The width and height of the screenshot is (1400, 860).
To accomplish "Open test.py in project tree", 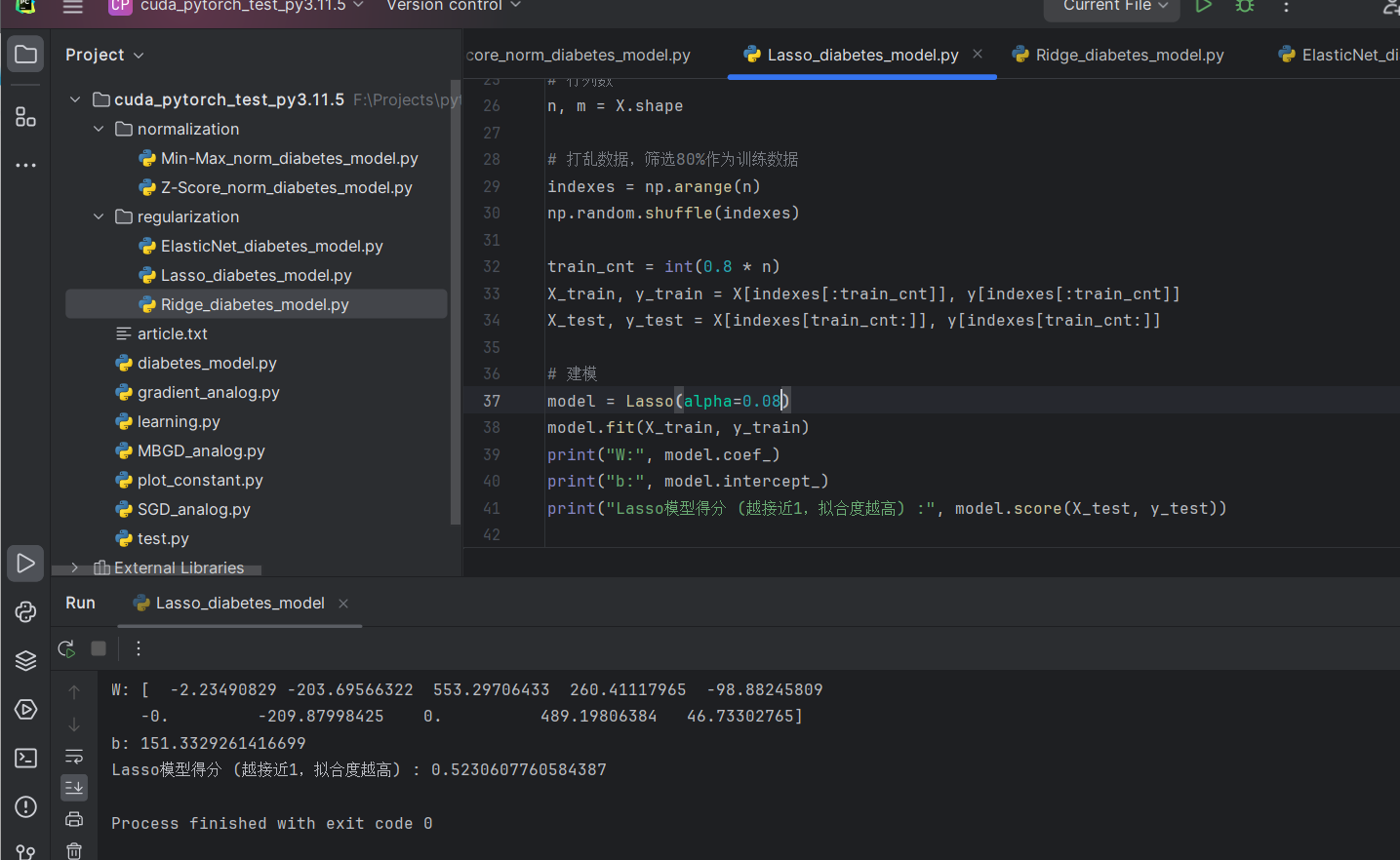I will 152,538.
